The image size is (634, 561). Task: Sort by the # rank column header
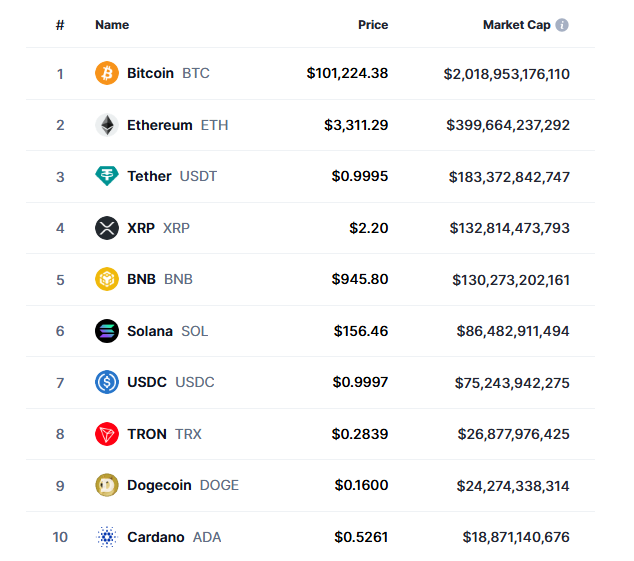point(60,25)
